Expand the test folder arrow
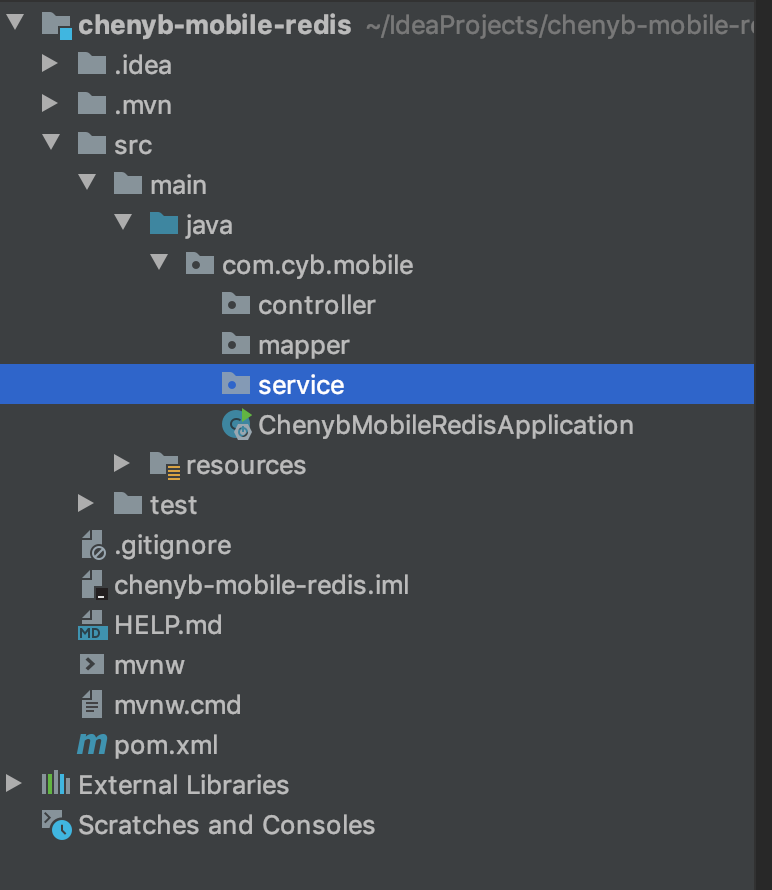772x890 pixels. (x=86, y=503)
